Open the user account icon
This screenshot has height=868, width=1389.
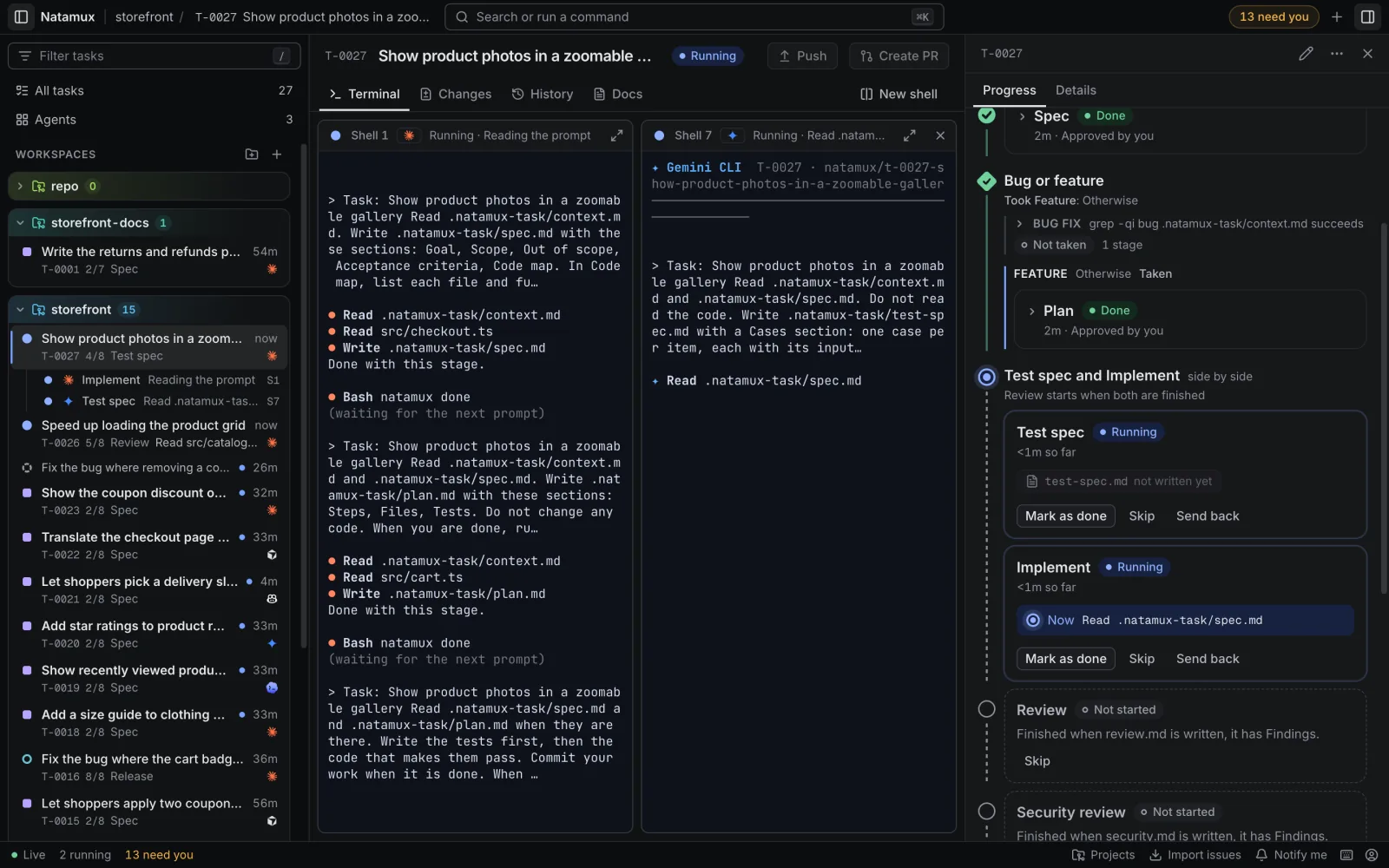coord(1372,855)
